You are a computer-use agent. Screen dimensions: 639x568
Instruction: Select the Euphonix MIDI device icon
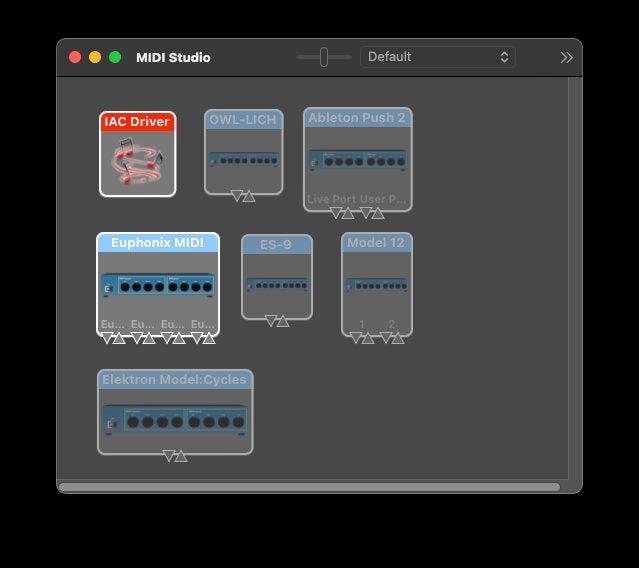158,284
